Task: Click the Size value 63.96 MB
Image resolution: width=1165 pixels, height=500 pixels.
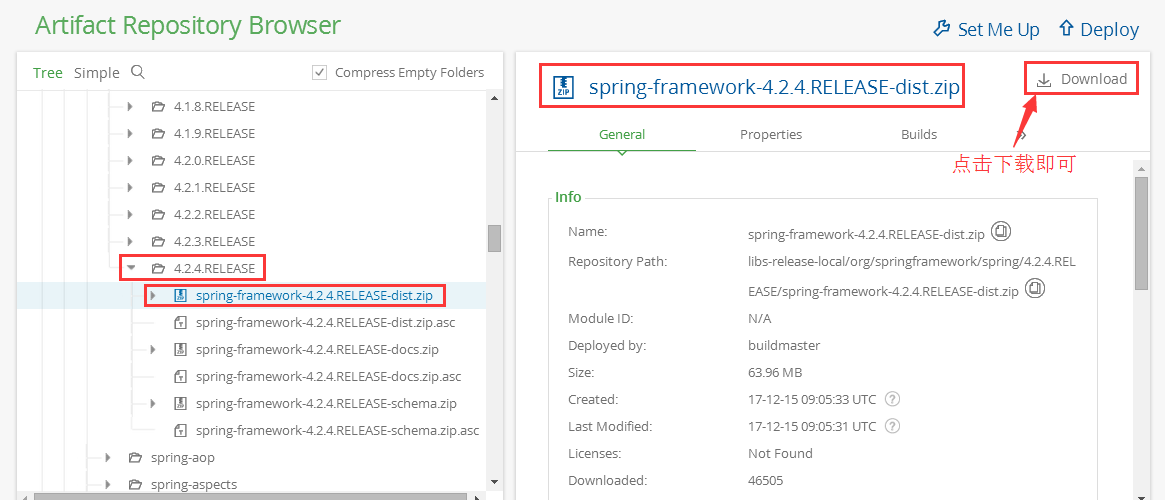Action: click(774, 372)
